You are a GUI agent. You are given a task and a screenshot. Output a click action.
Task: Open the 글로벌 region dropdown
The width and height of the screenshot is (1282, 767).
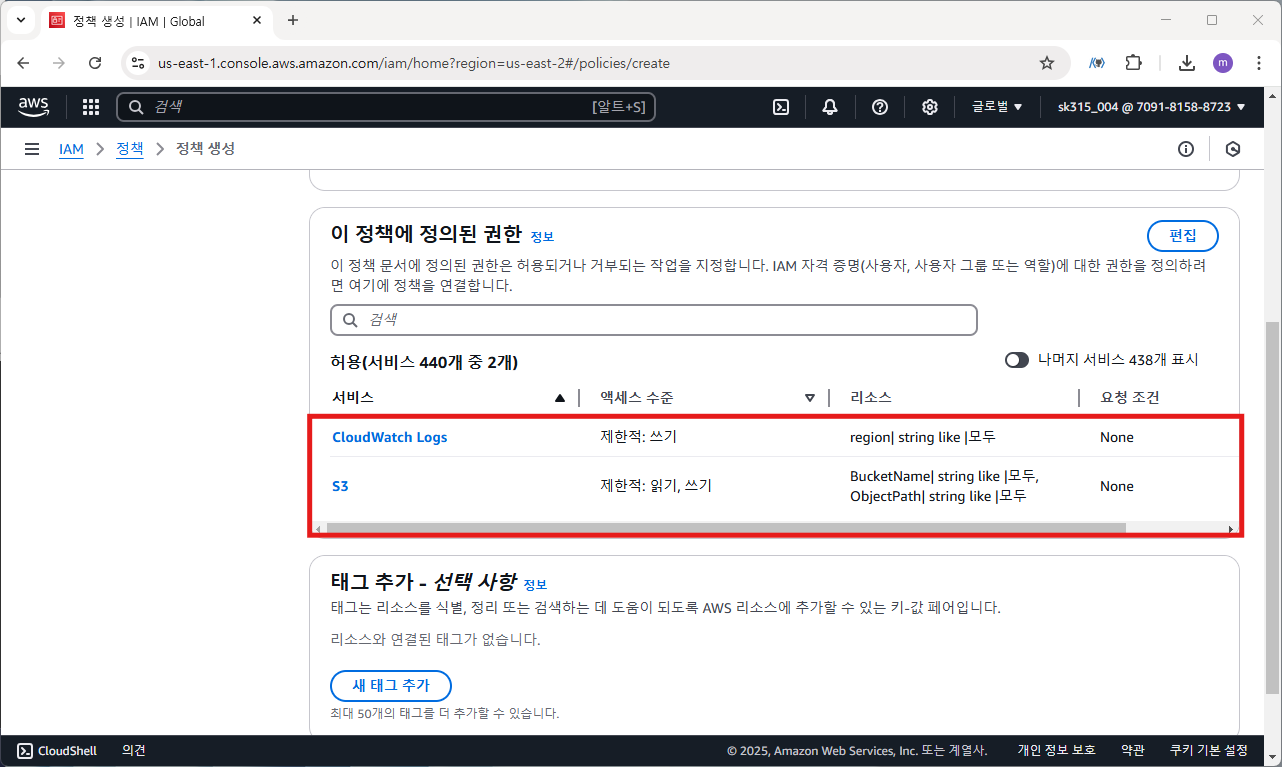click(x=997, y=107)
